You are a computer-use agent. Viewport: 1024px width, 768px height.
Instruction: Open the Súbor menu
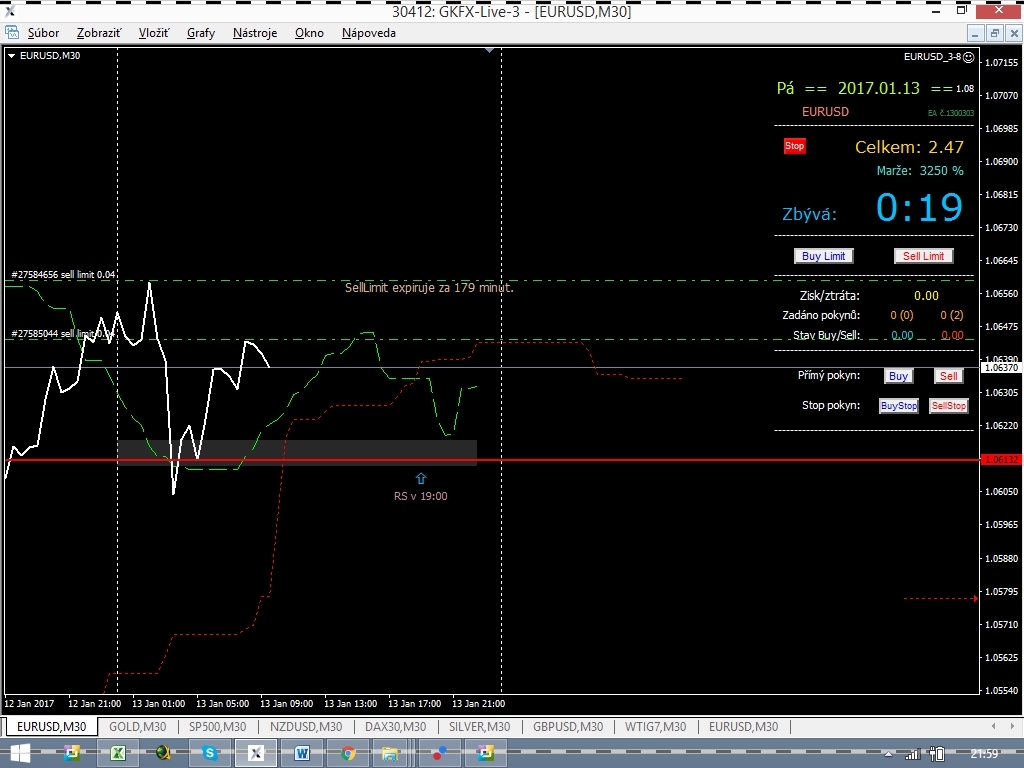tap(43, 33)
